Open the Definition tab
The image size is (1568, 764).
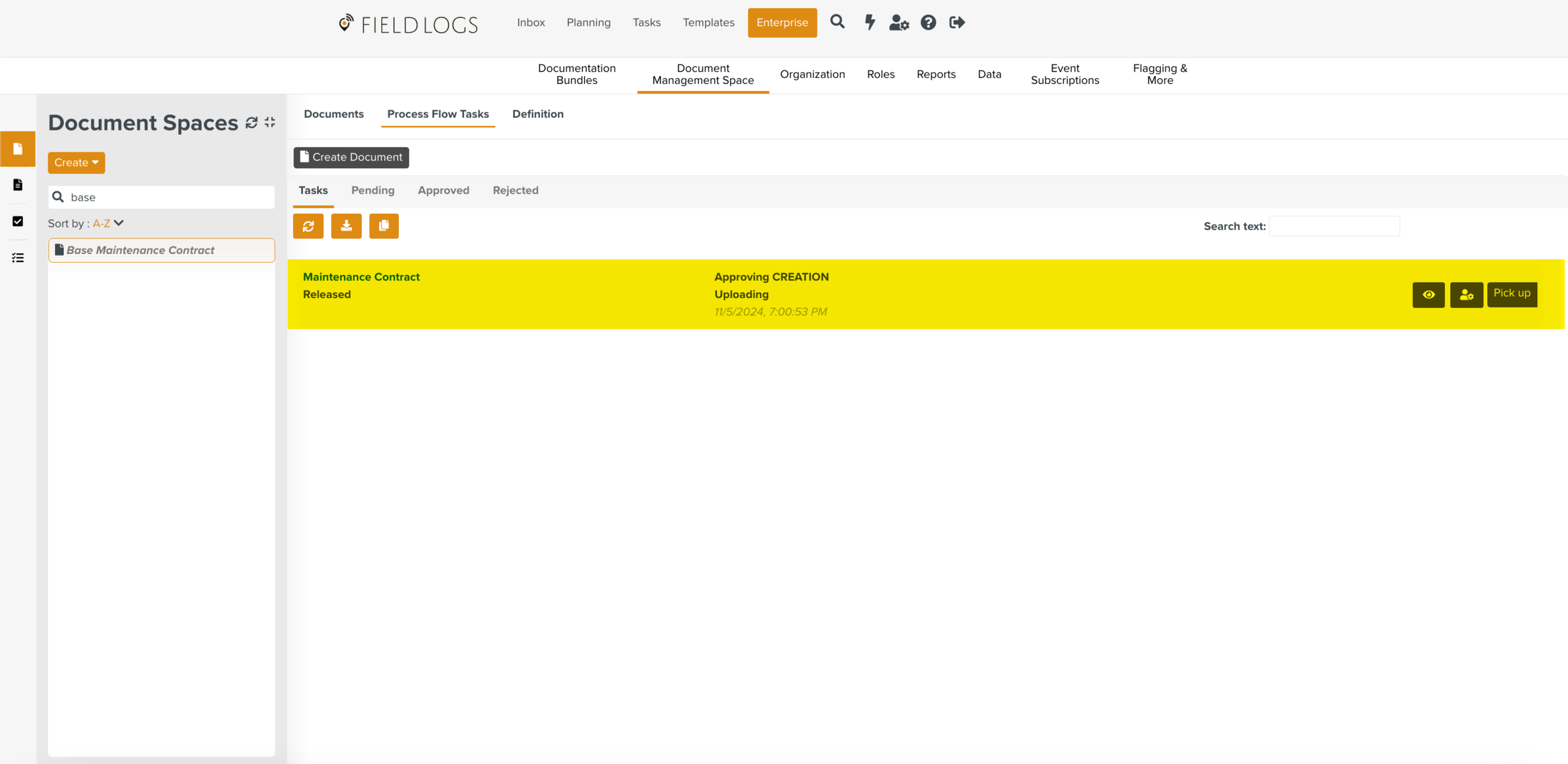tap(538, 114)
